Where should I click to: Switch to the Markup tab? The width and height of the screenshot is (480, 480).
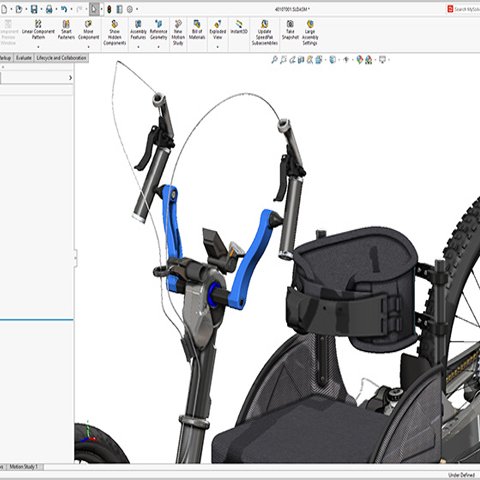pyautogui.click(x=6, y=58)
